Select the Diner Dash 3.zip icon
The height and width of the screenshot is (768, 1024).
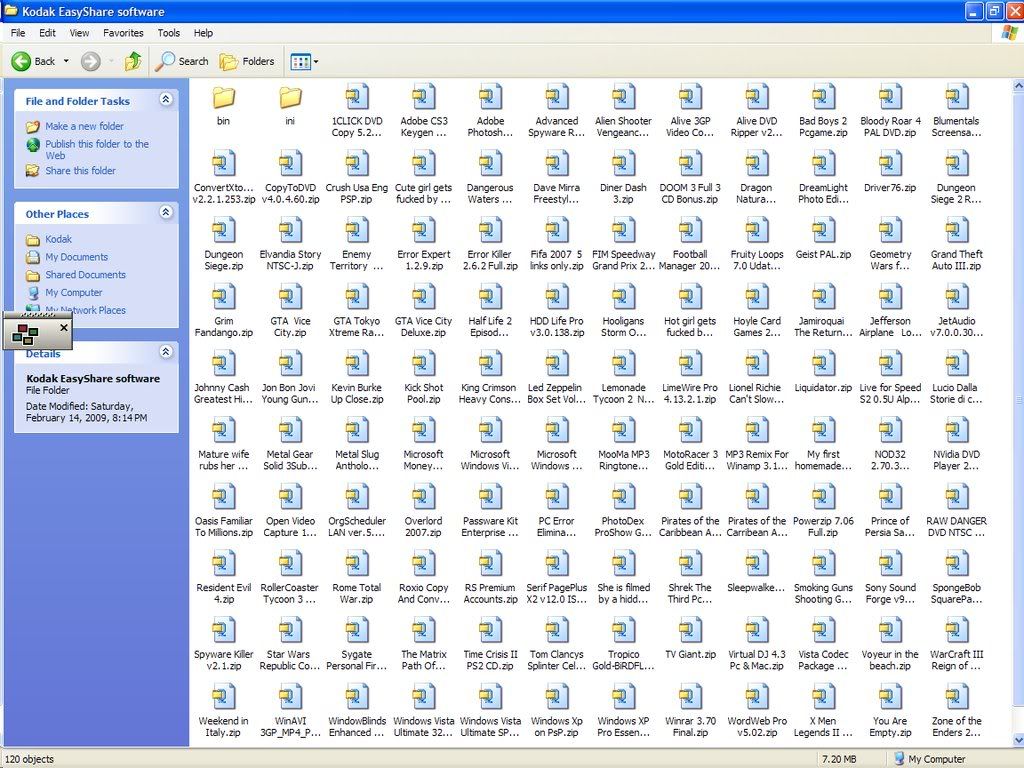coord(623,164)
